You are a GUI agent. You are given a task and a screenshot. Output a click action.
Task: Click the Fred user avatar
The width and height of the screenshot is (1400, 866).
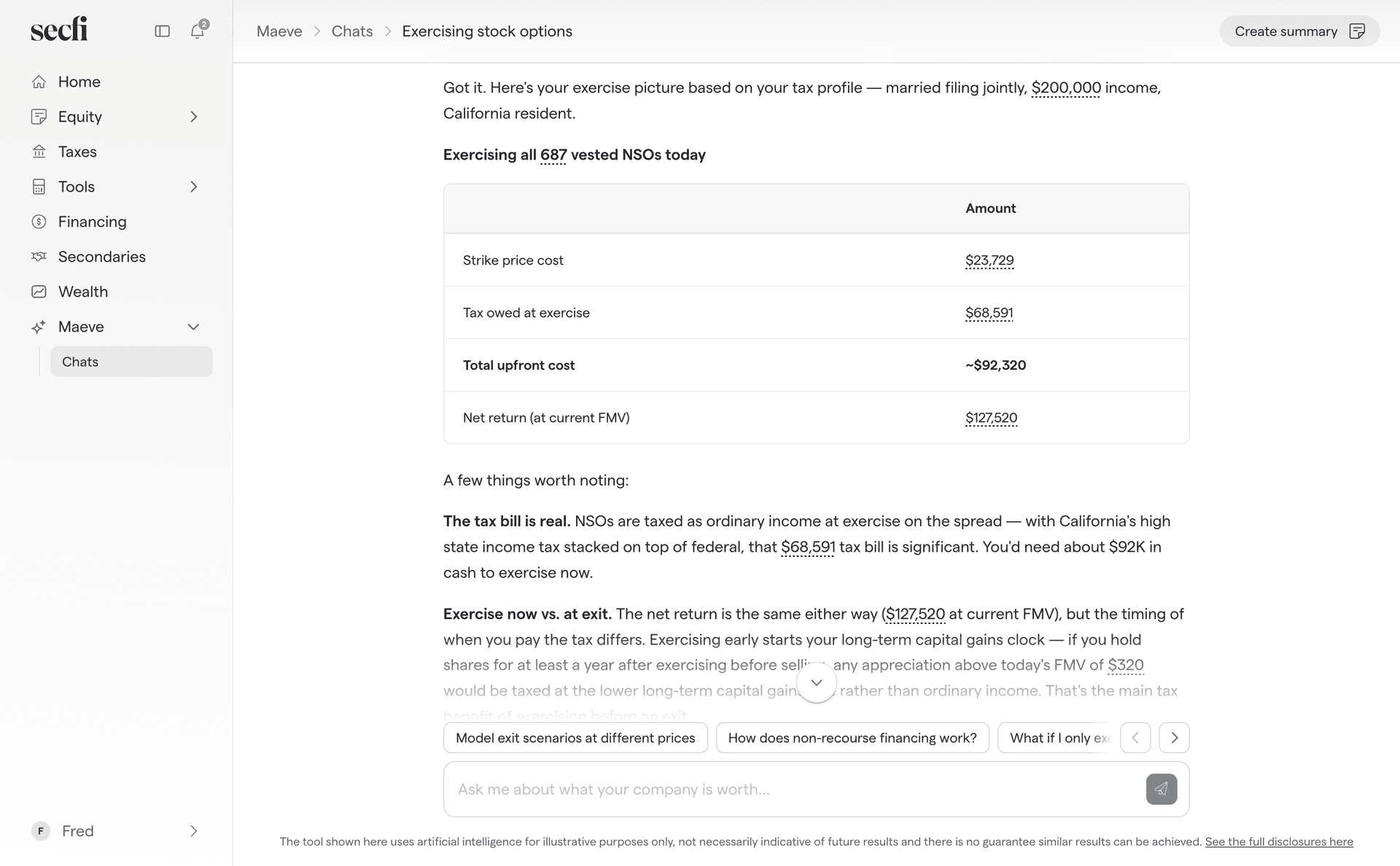[41, 831]
